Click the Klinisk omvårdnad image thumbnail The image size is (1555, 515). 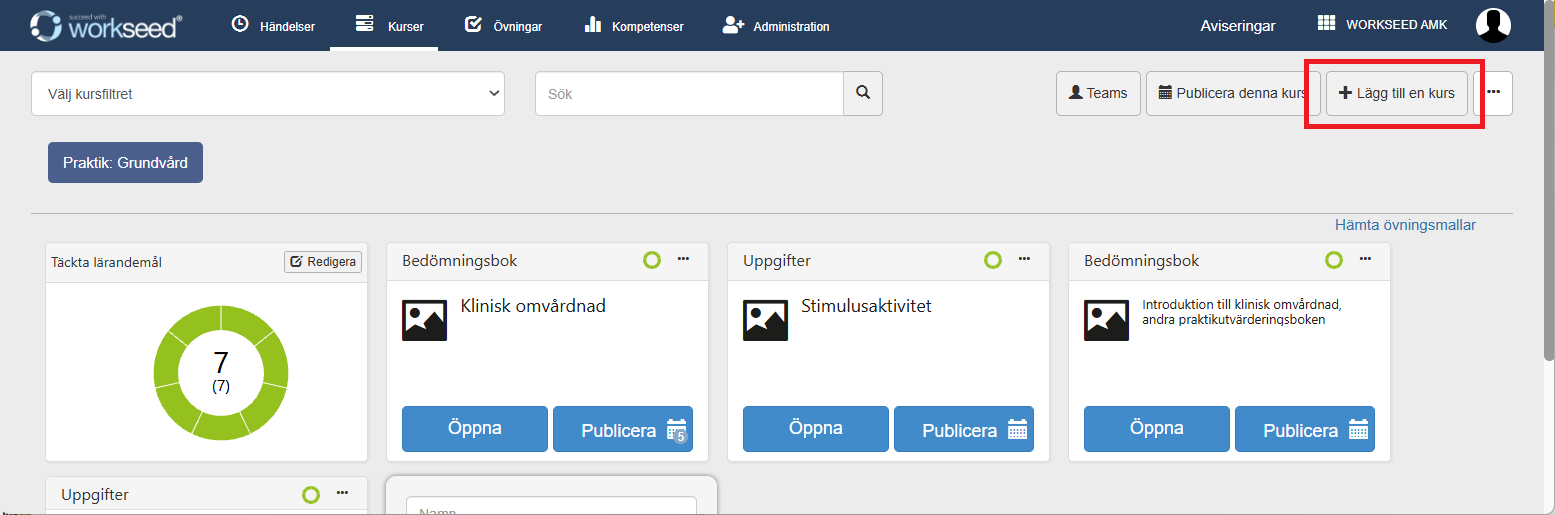[424, 320]
